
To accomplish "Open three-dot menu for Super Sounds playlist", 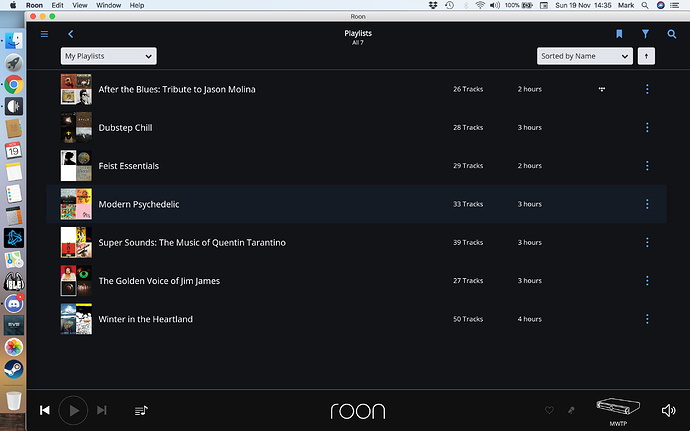I will [647, 242].
